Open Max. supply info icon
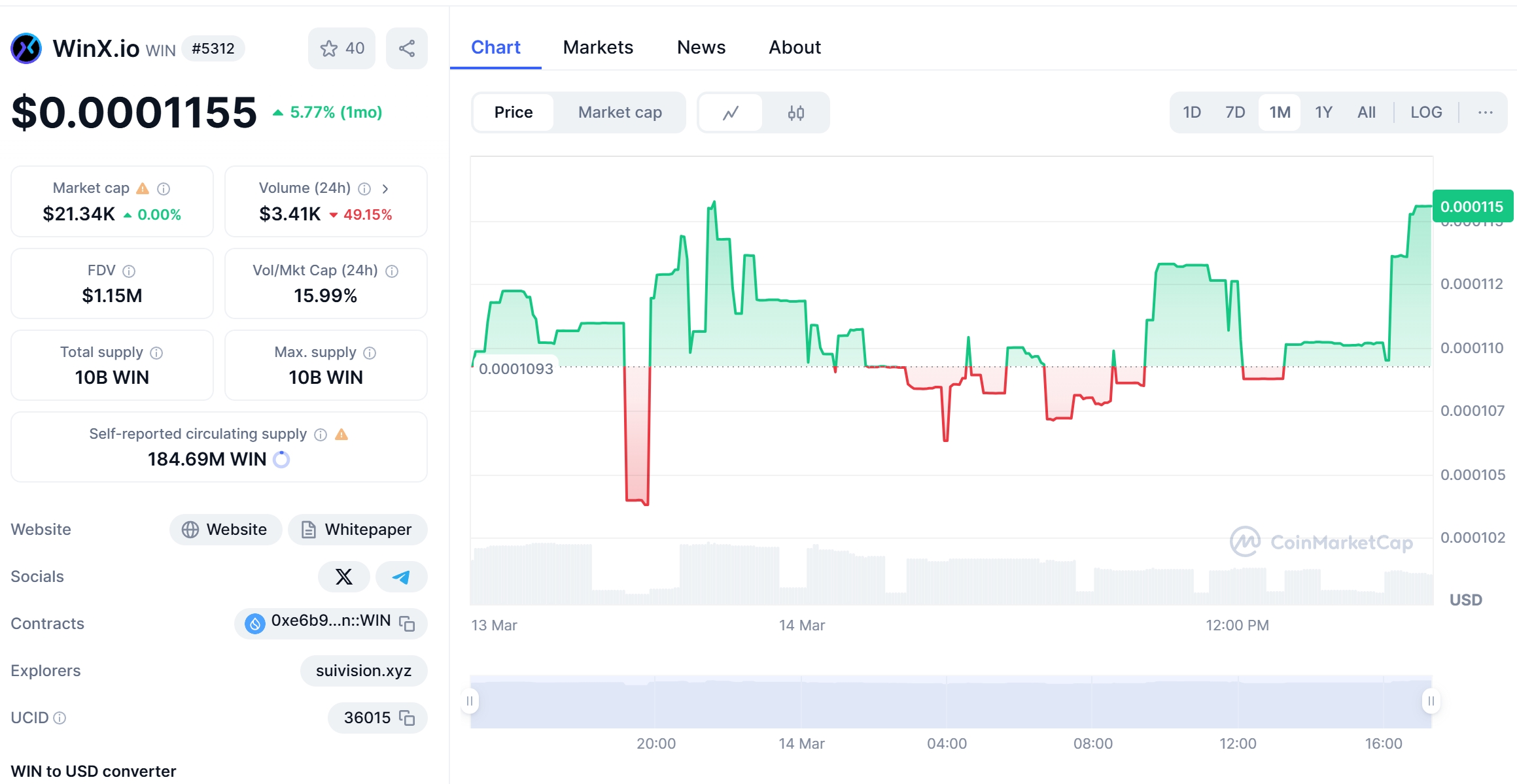The image size is (1517, 784). click(370, 353)
